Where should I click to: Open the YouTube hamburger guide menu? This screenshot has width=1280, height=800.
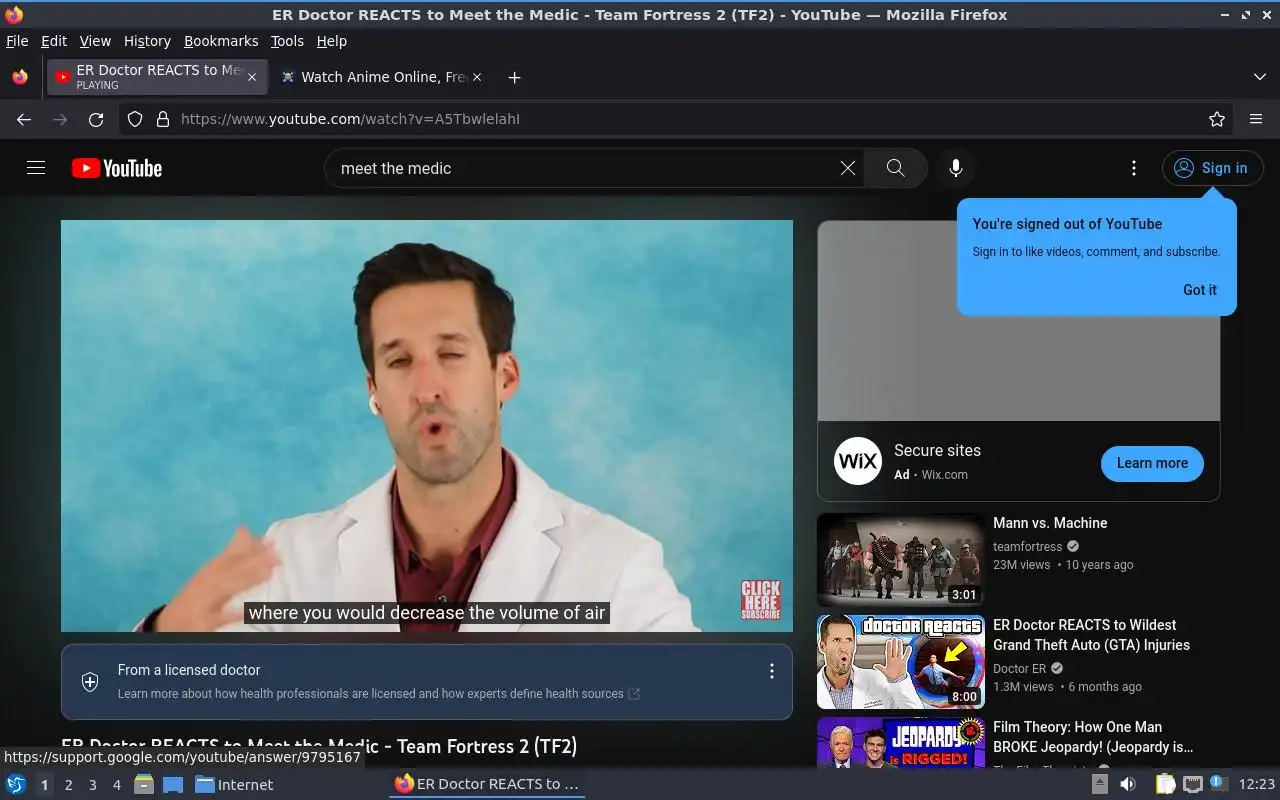(x=36, y=168)
